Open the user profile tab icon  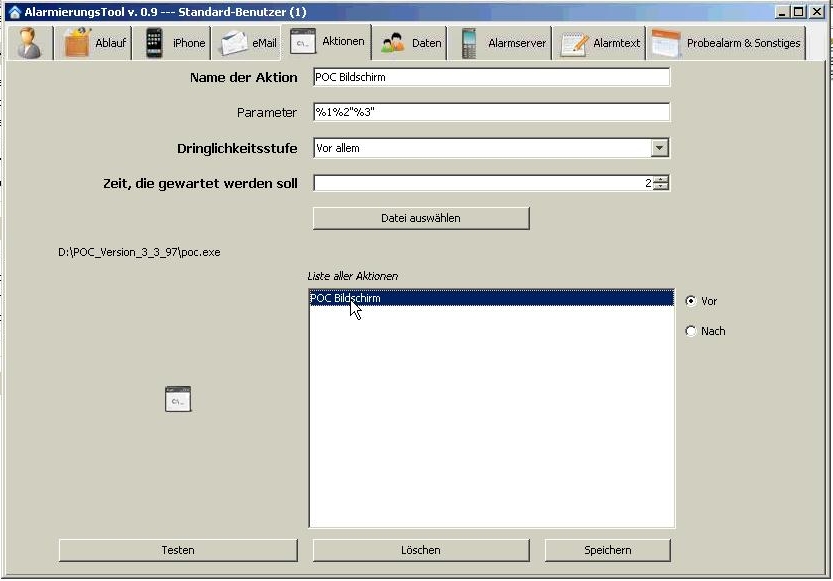pos(30,43)
